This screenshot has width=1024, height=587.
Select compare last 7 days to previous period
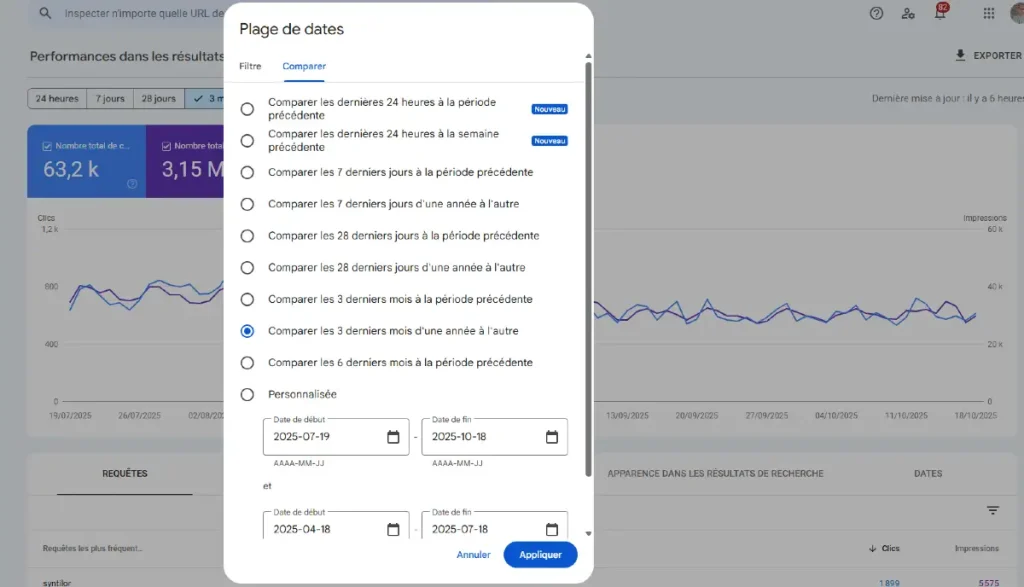coord(247,172)
